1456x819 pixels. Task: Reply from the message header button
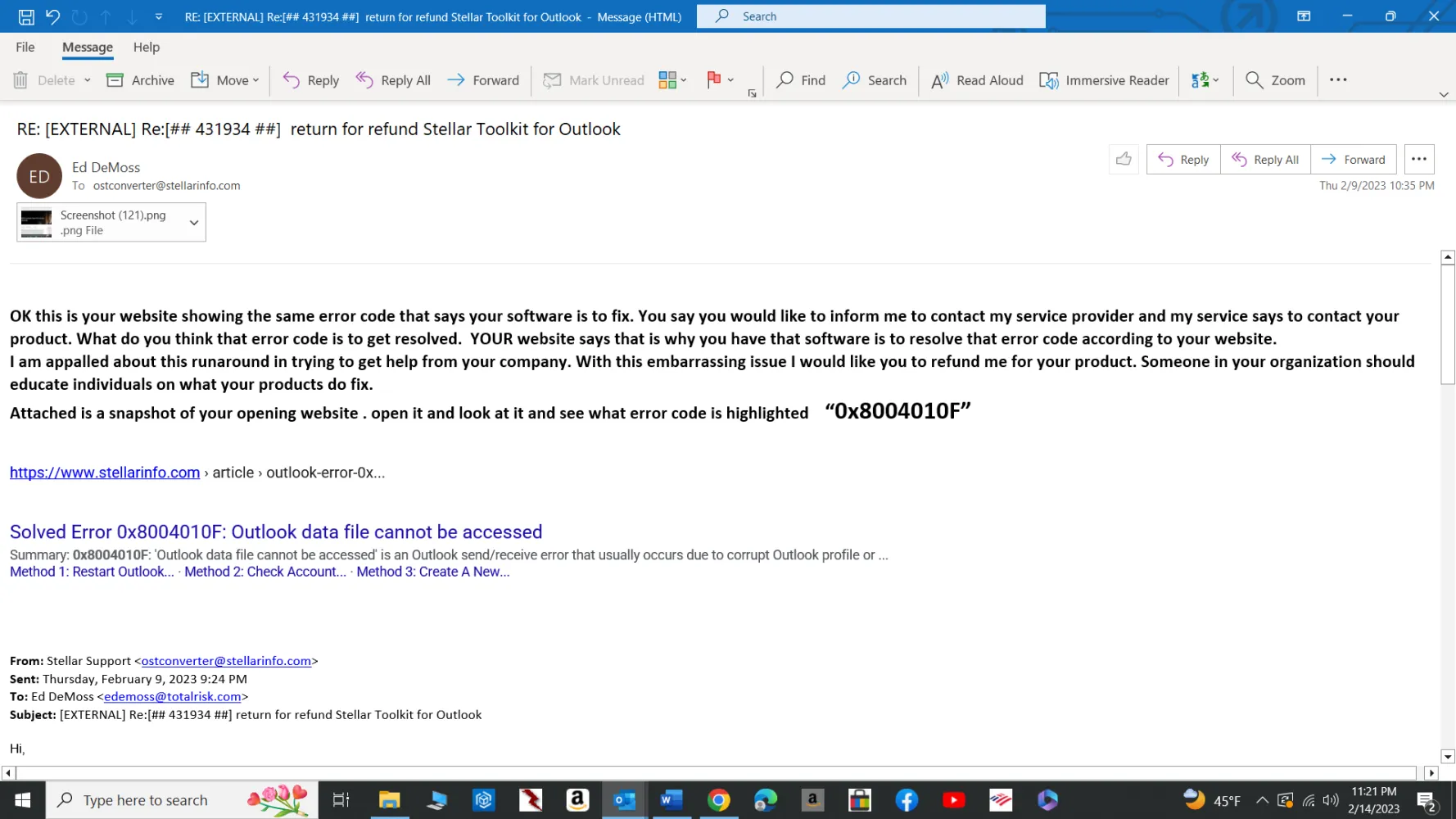pos(1183,160)
